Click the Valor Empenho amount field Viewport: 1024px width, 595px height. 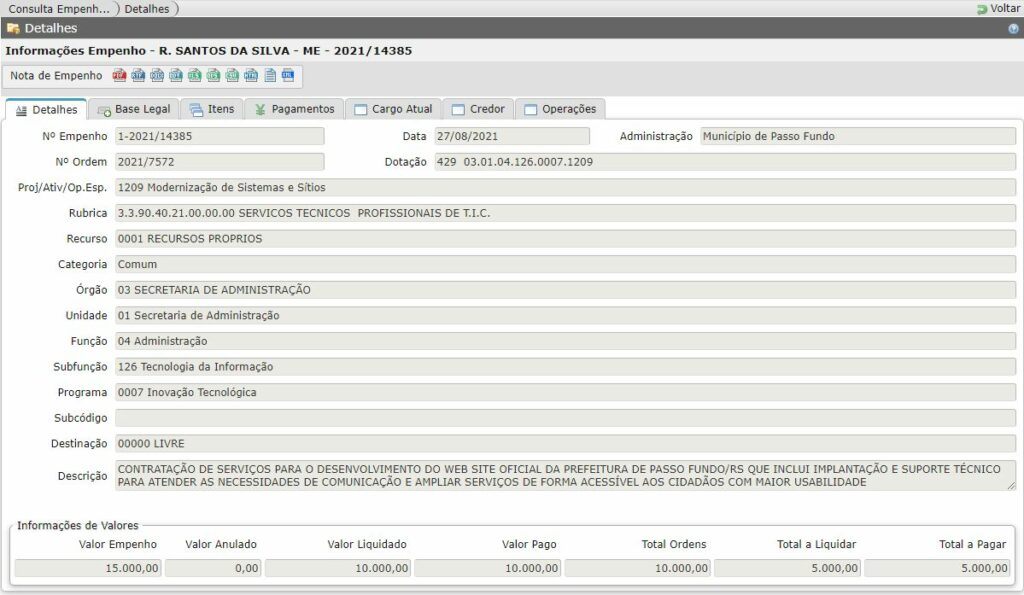pos(88,568)
